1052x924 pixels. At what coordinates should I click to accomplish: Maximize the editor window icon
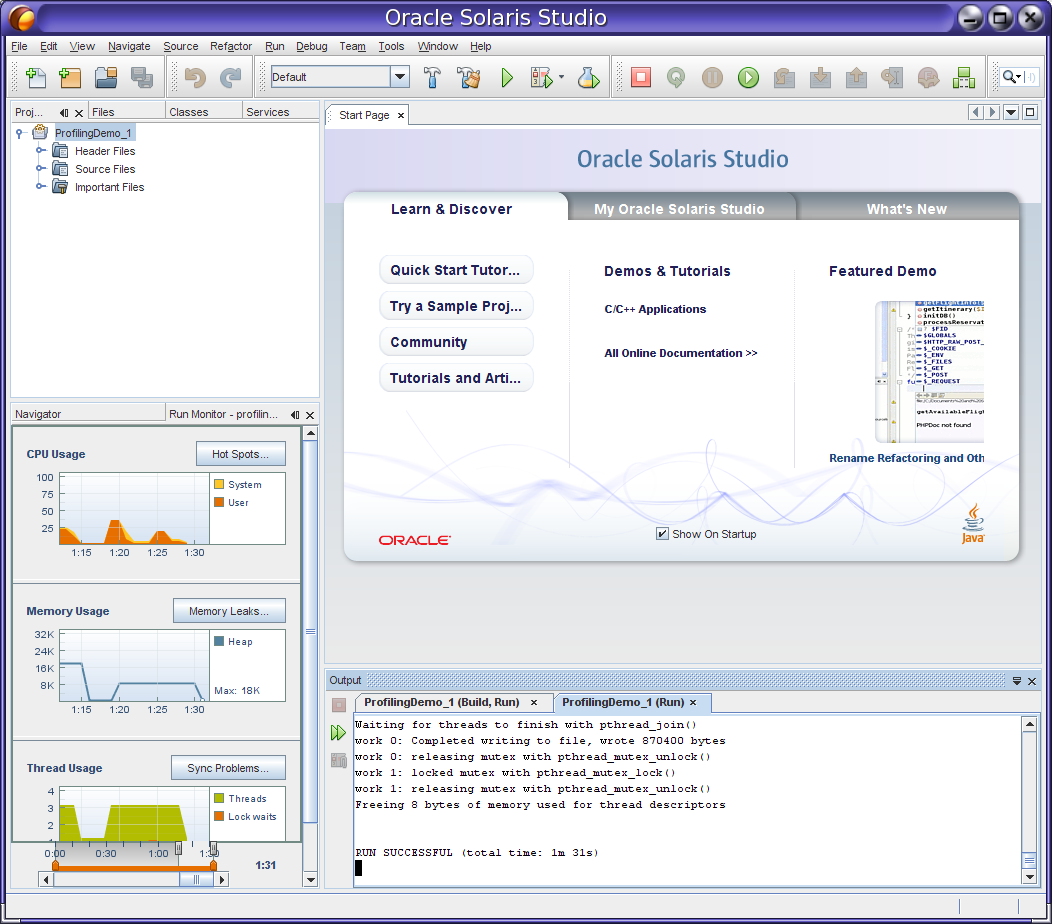point(1030,113)
